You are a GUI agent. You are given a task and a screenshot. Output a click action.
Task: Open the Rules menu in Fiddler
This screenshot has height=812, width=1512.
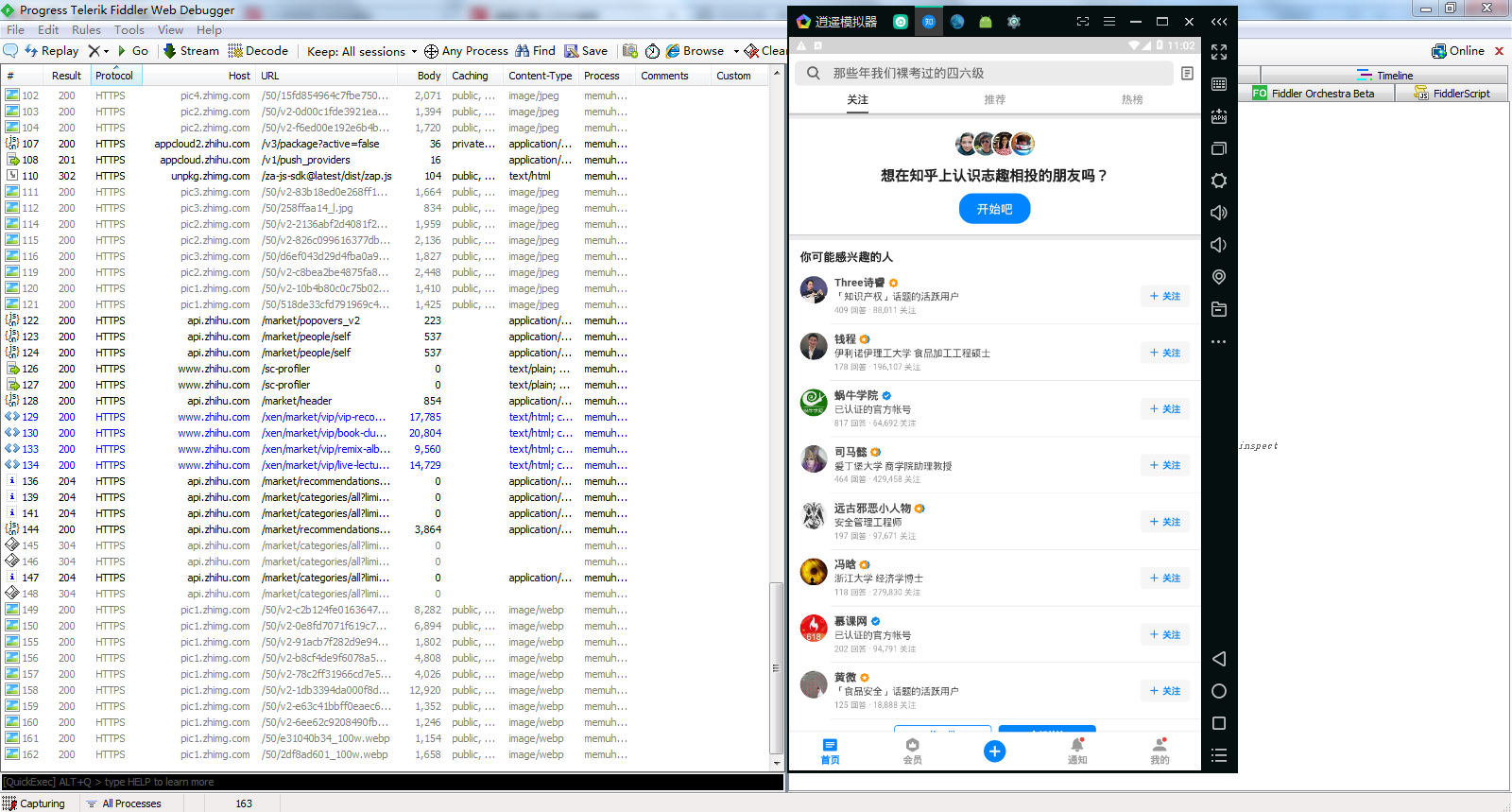coord(86,30)
